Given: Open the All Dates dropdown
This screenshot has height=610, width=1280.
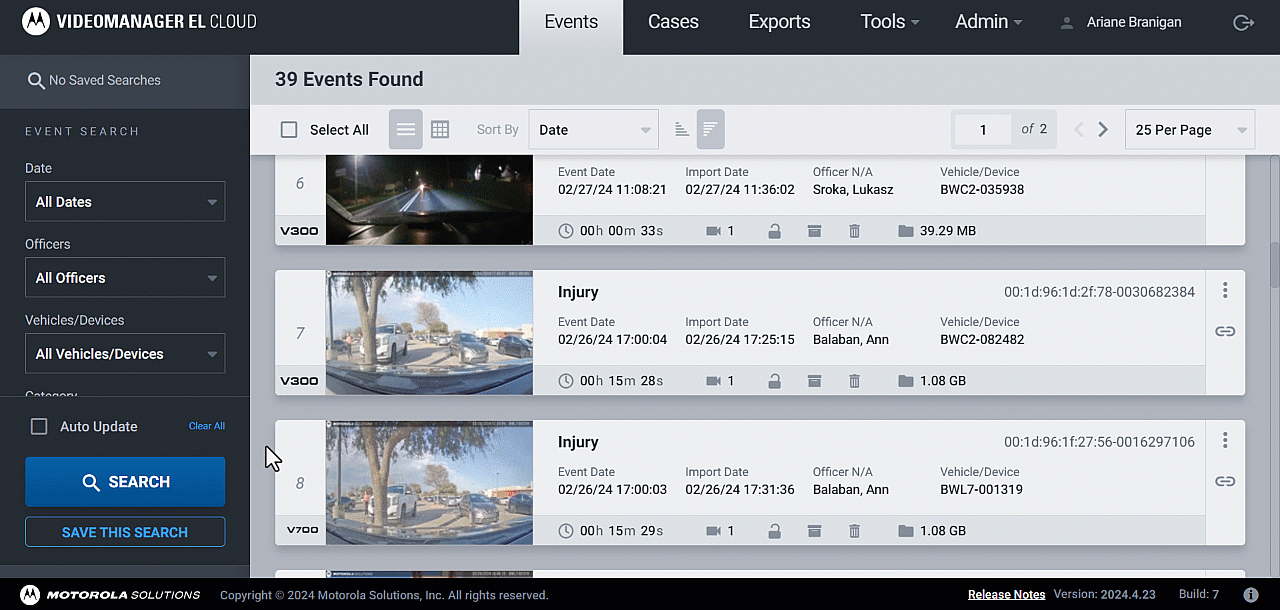Looking at the screenshot, I should click(x=125, y=202).
